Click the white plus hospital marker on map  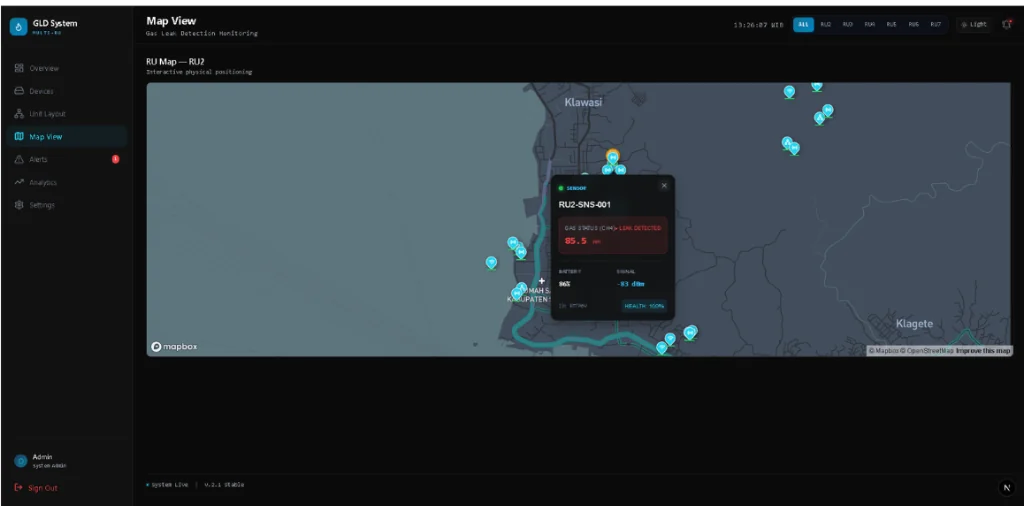(x=541, y=281)
